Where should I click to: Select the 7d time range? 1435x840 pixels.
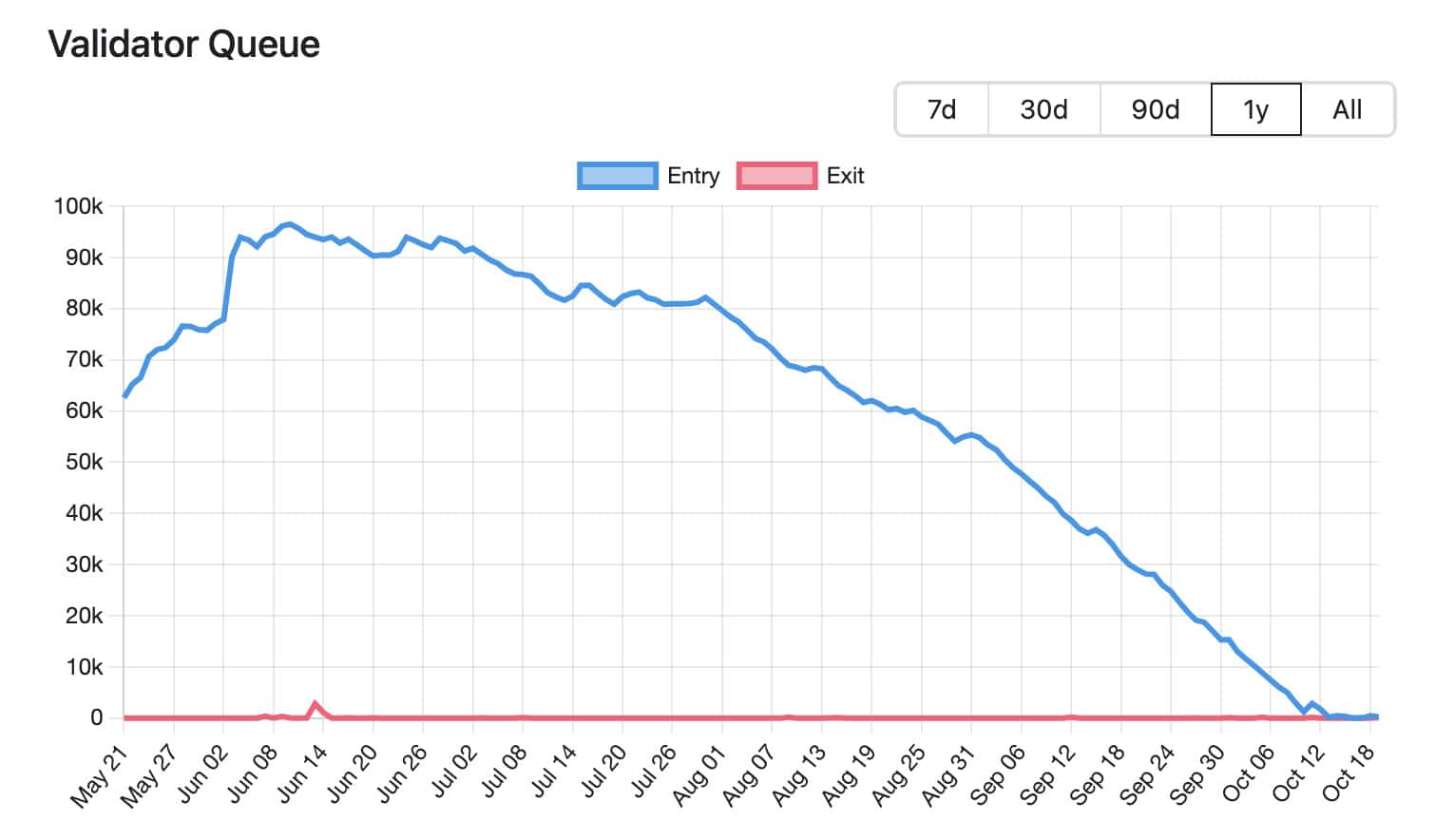[x=942, y=109]
